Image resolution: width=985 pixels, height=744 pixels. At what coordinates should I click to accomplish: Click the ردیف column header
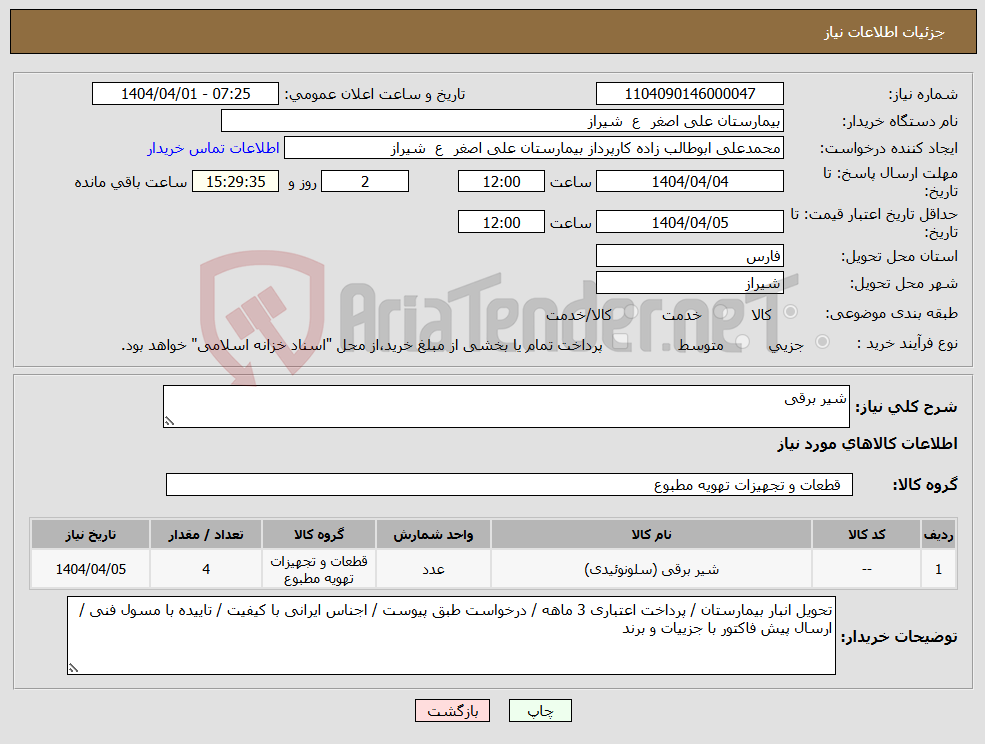point(938,535)
